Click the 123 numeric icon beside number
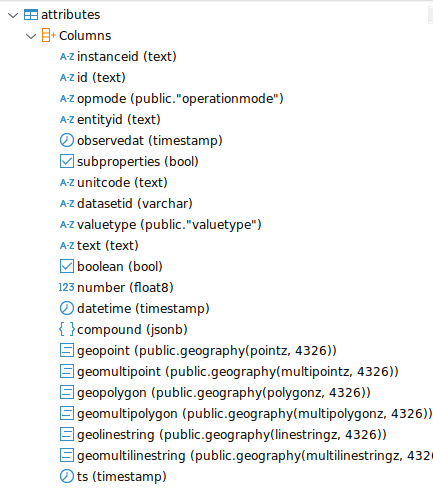The image size is (433, 491). click(x=66, y=287)
